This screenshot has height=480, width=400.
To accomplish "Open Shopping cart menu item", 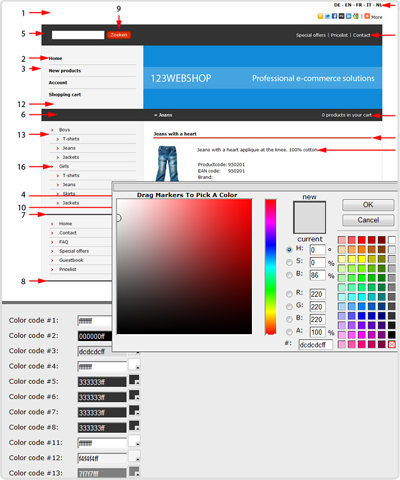I will (65, 95).
